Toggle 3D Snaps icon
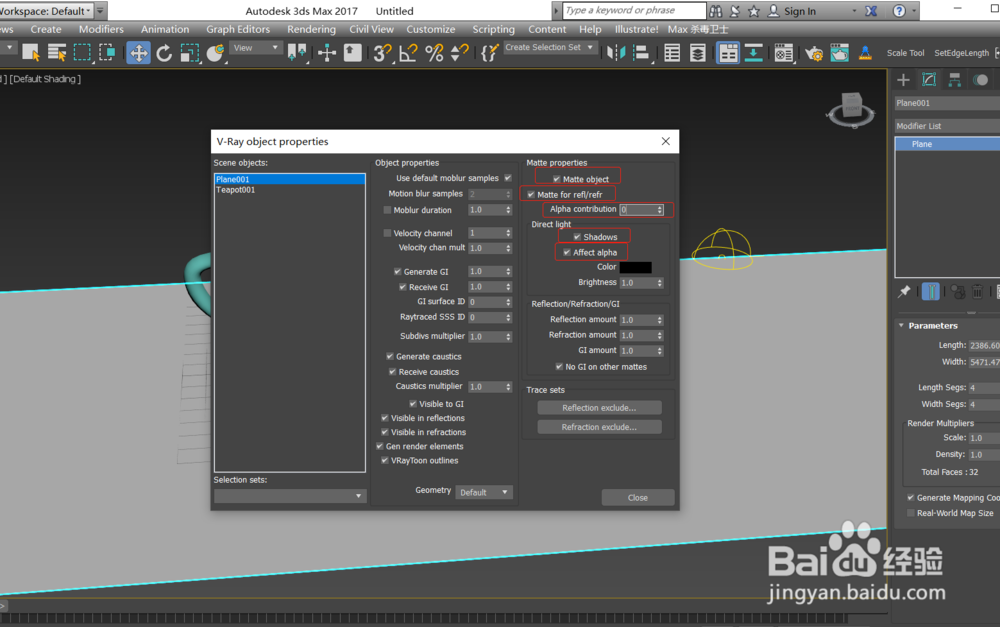This screenshot has height=627, width=1000. tap(382, 52)
